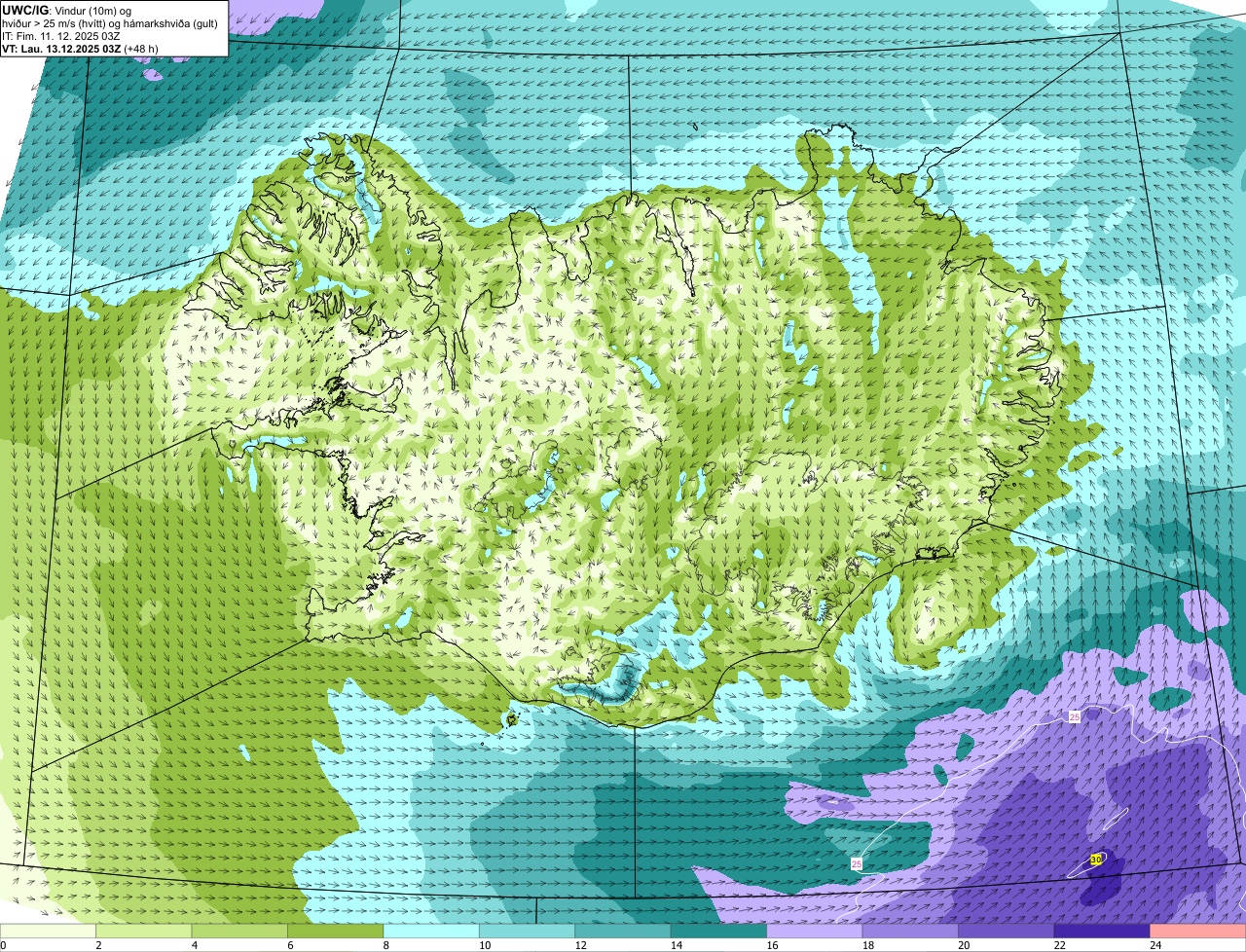This screenshot has height=952, width=1246.
Task: Click the "18" label on the wind scale
Action: (867, 945)
